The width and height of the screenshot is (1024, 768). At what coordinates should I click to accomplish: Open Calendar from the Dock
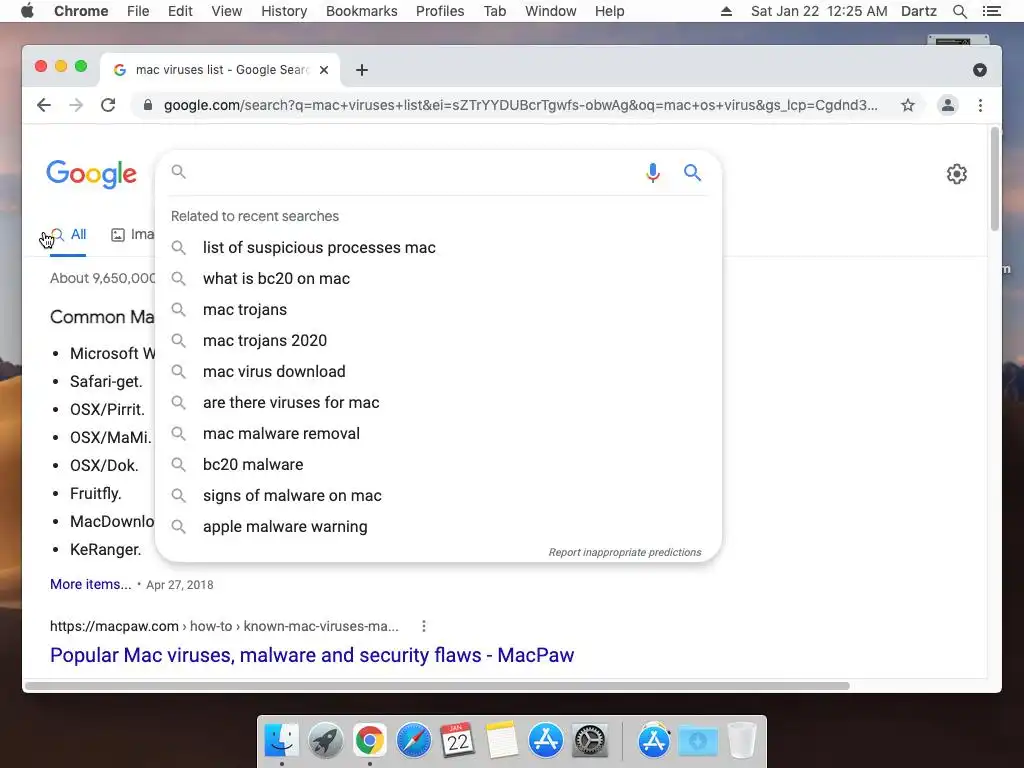[458, 741]
